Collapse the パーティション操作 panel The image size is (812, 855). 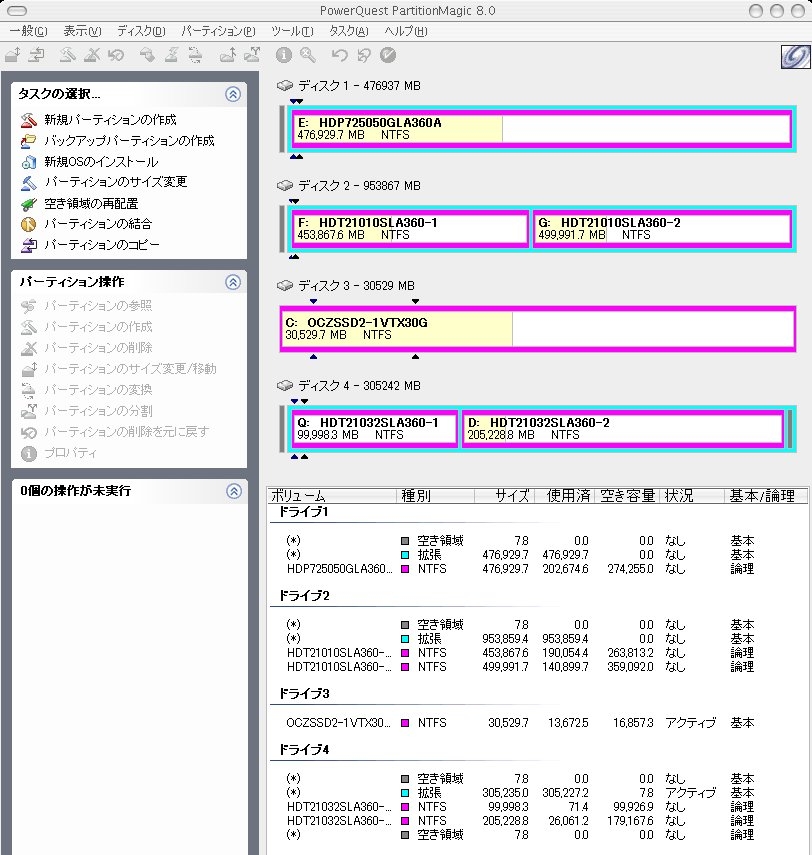[233, 282]
